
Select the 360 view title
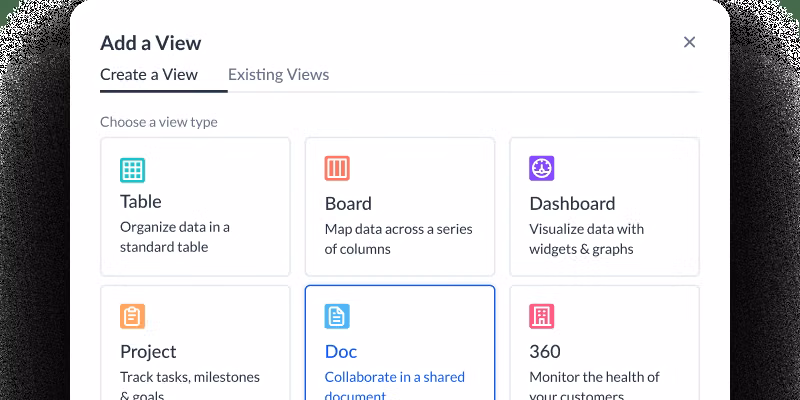click(x=545, y=352)
